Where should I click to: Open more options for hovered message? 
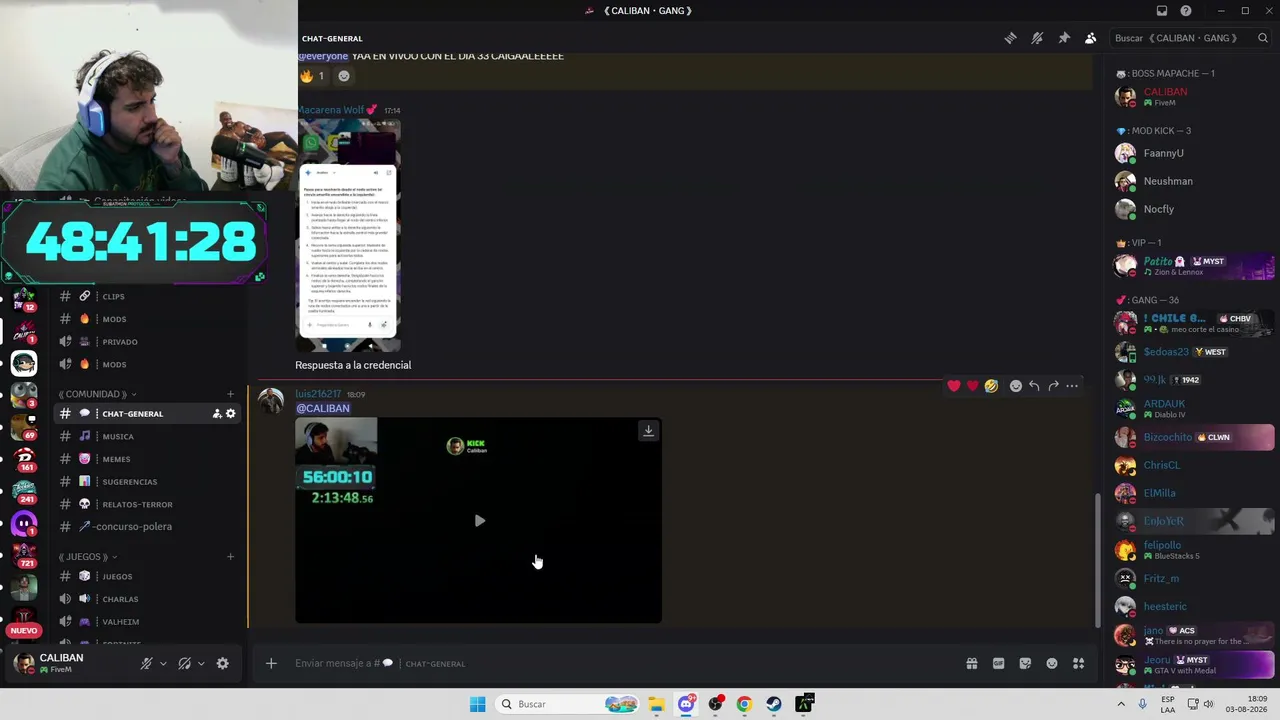pos(1072,386)
